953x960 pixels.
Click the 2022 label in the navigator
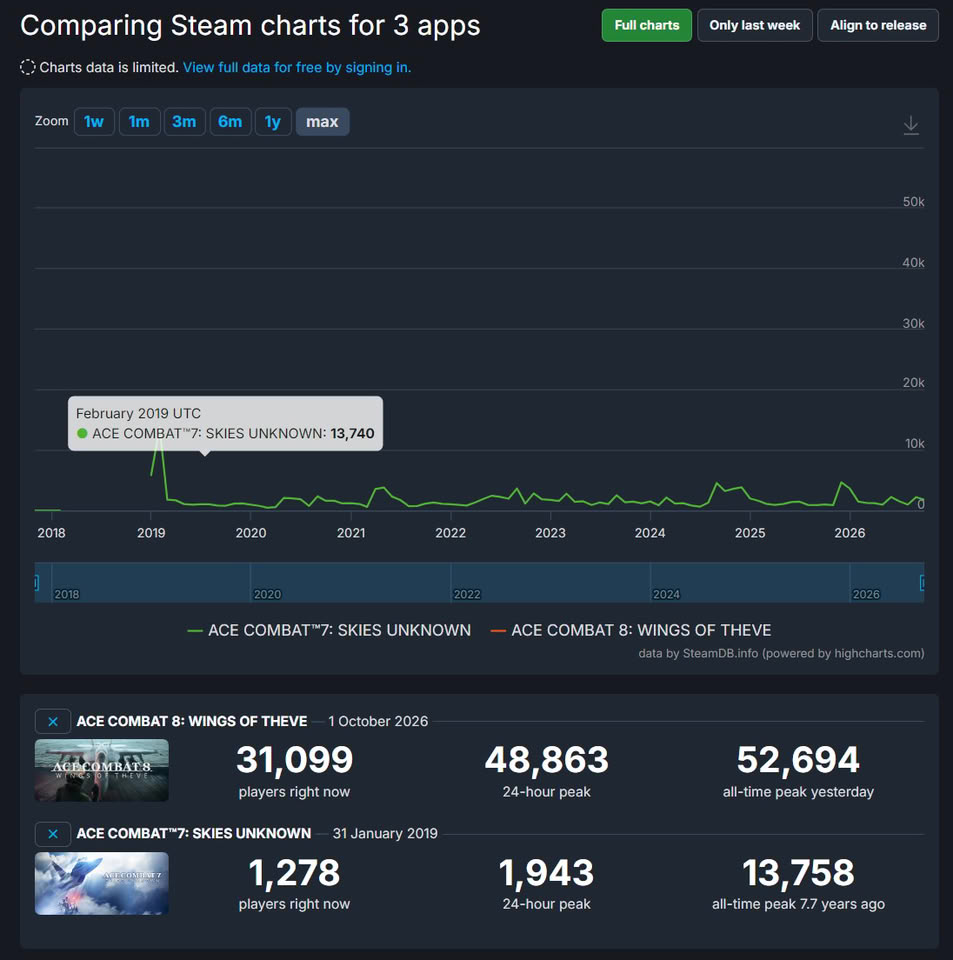(467, 594)
